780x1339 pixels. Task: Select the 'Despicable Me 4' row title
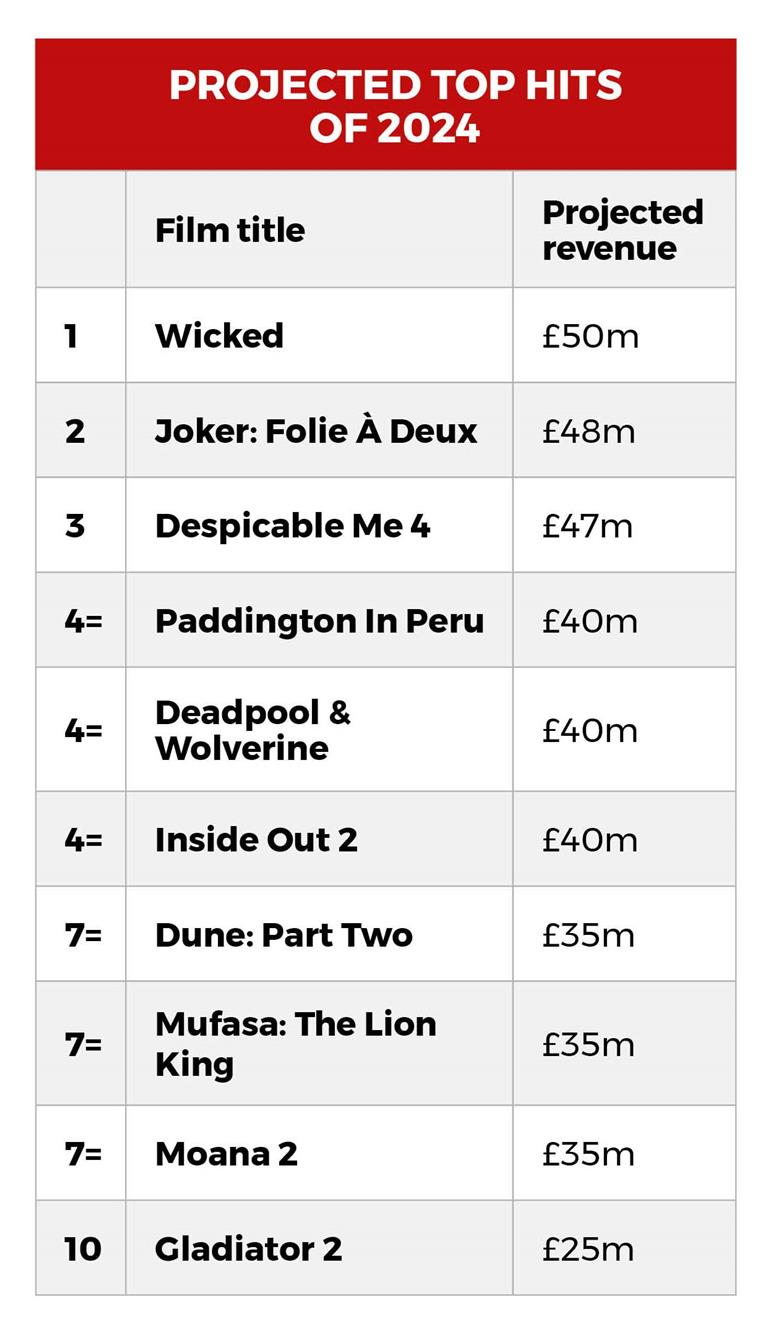click(292, 526)
